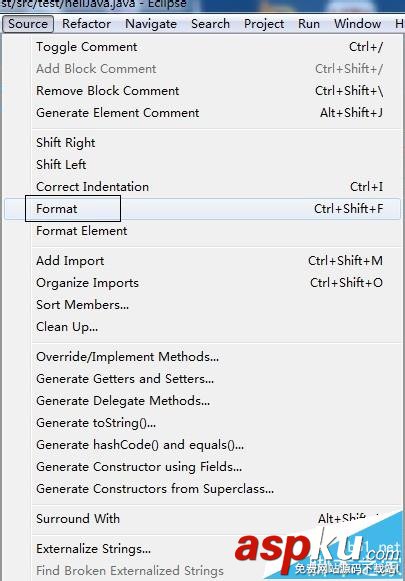Click Shift Right menu entry
Screen dimensions: 405x581
click(203, 143)
